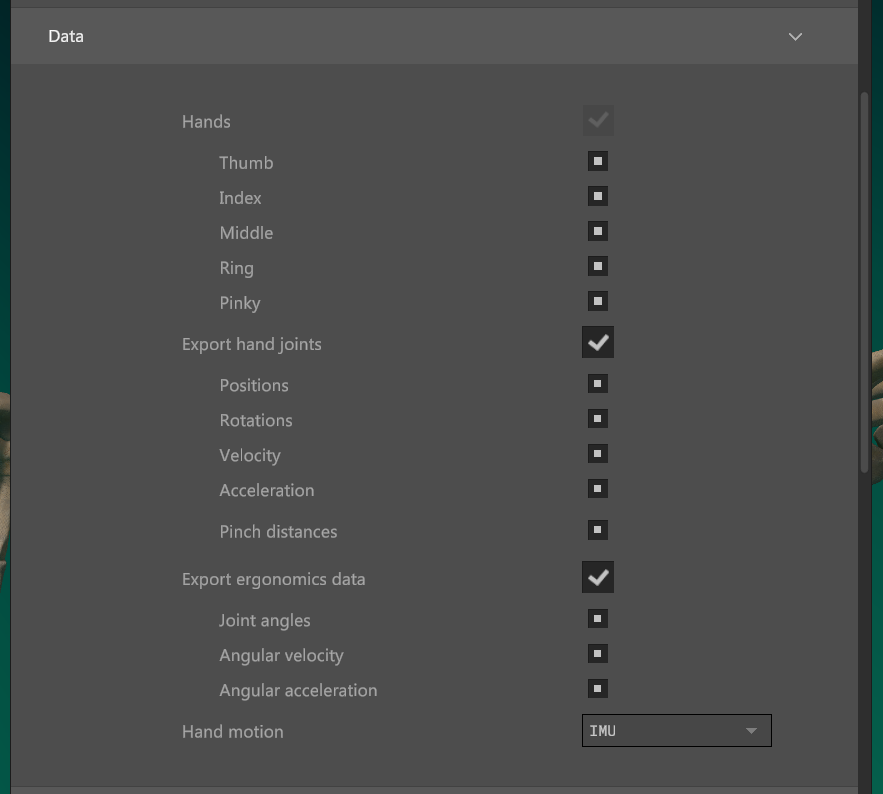Toggle the Index finger checkbox

pos(598,196)
